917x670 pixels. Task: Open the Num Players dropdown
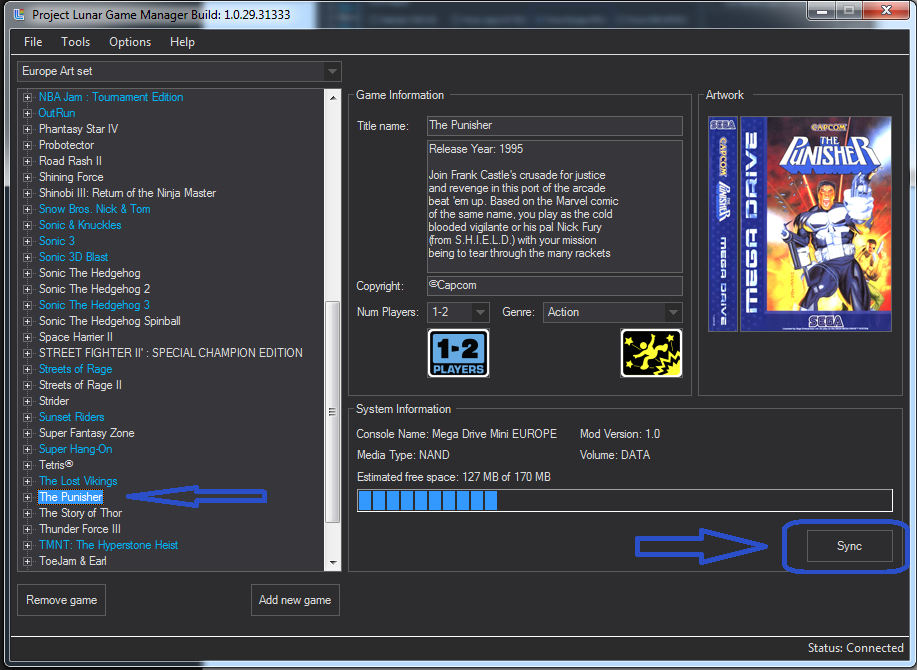(x=478, y=312)
